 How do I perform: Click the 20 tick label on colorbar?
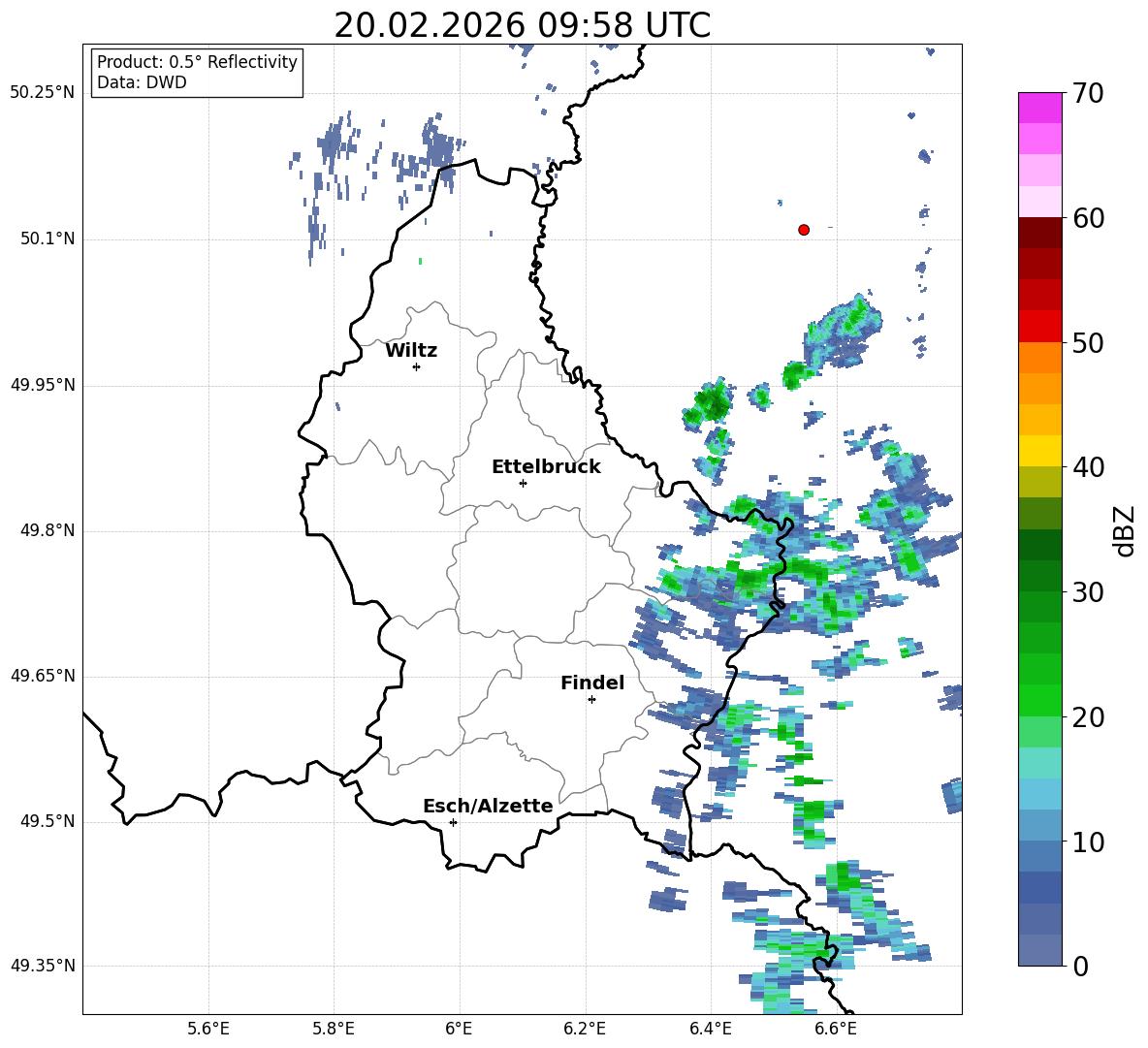[x=1088, y=717]
